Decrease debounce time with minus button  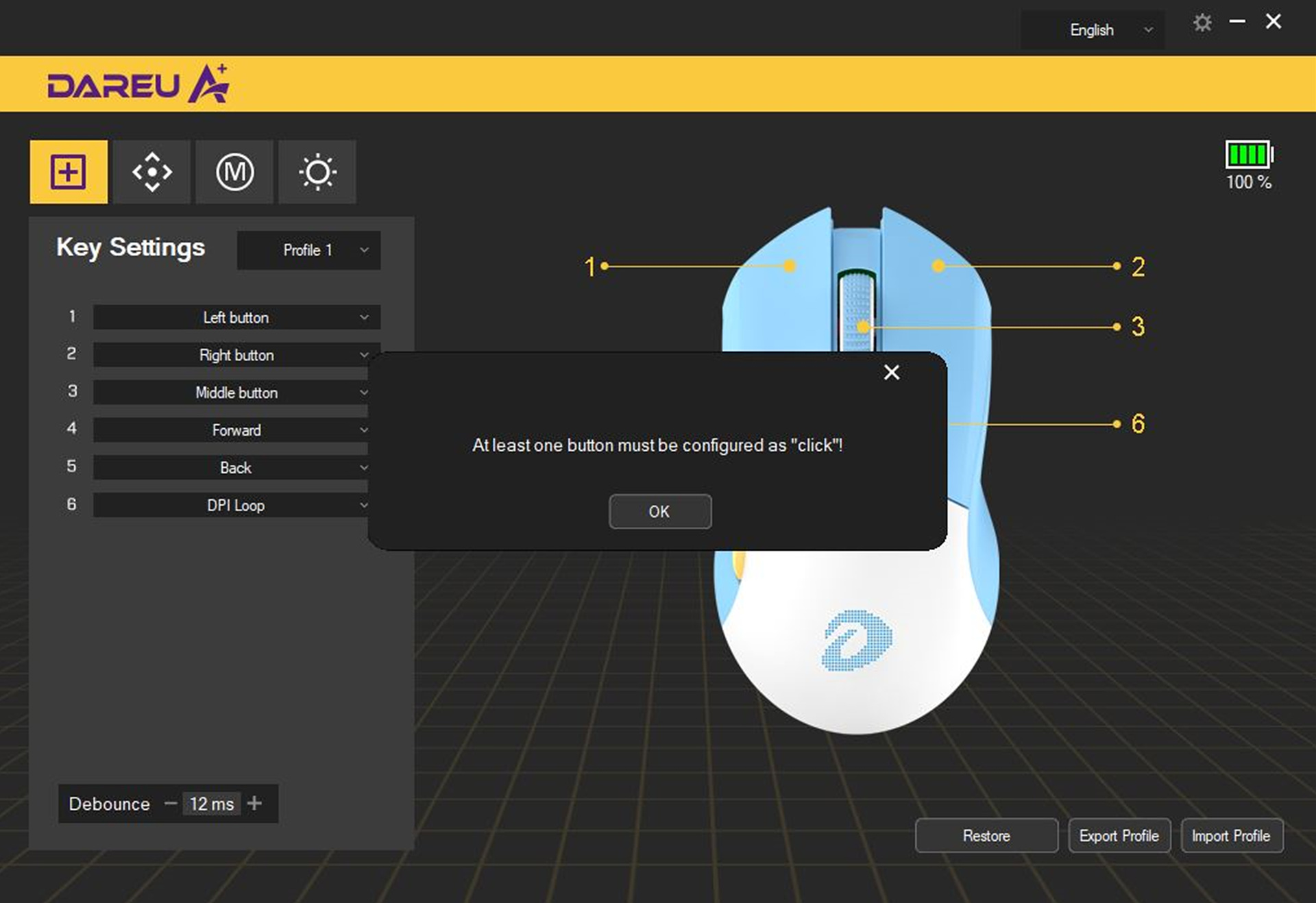pyautogui.click(x=171, y=803)
